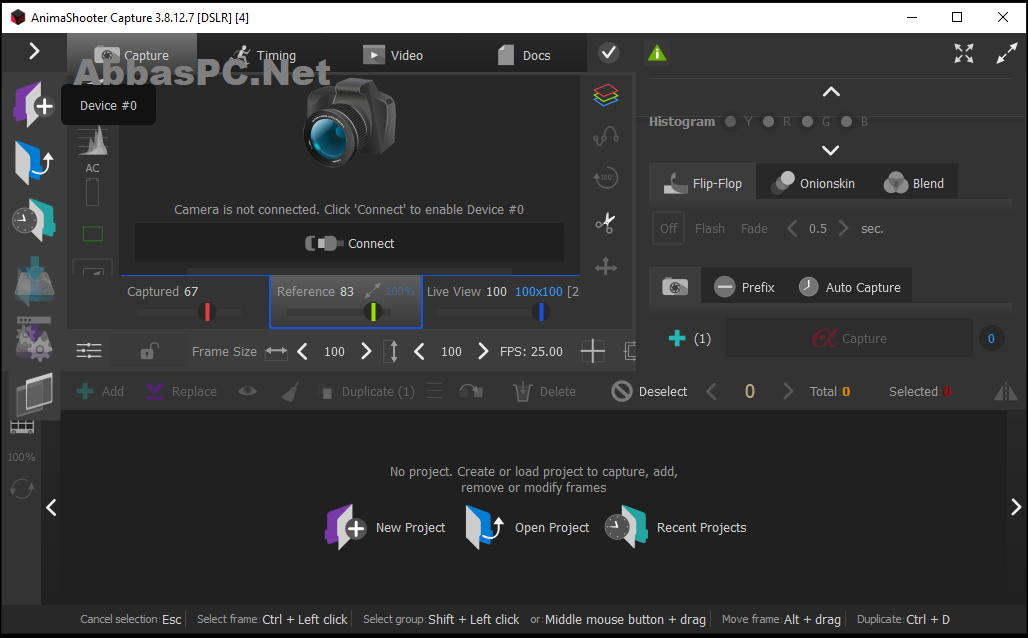
Task: Click the Live View slider blue handle
Action: 541,311
